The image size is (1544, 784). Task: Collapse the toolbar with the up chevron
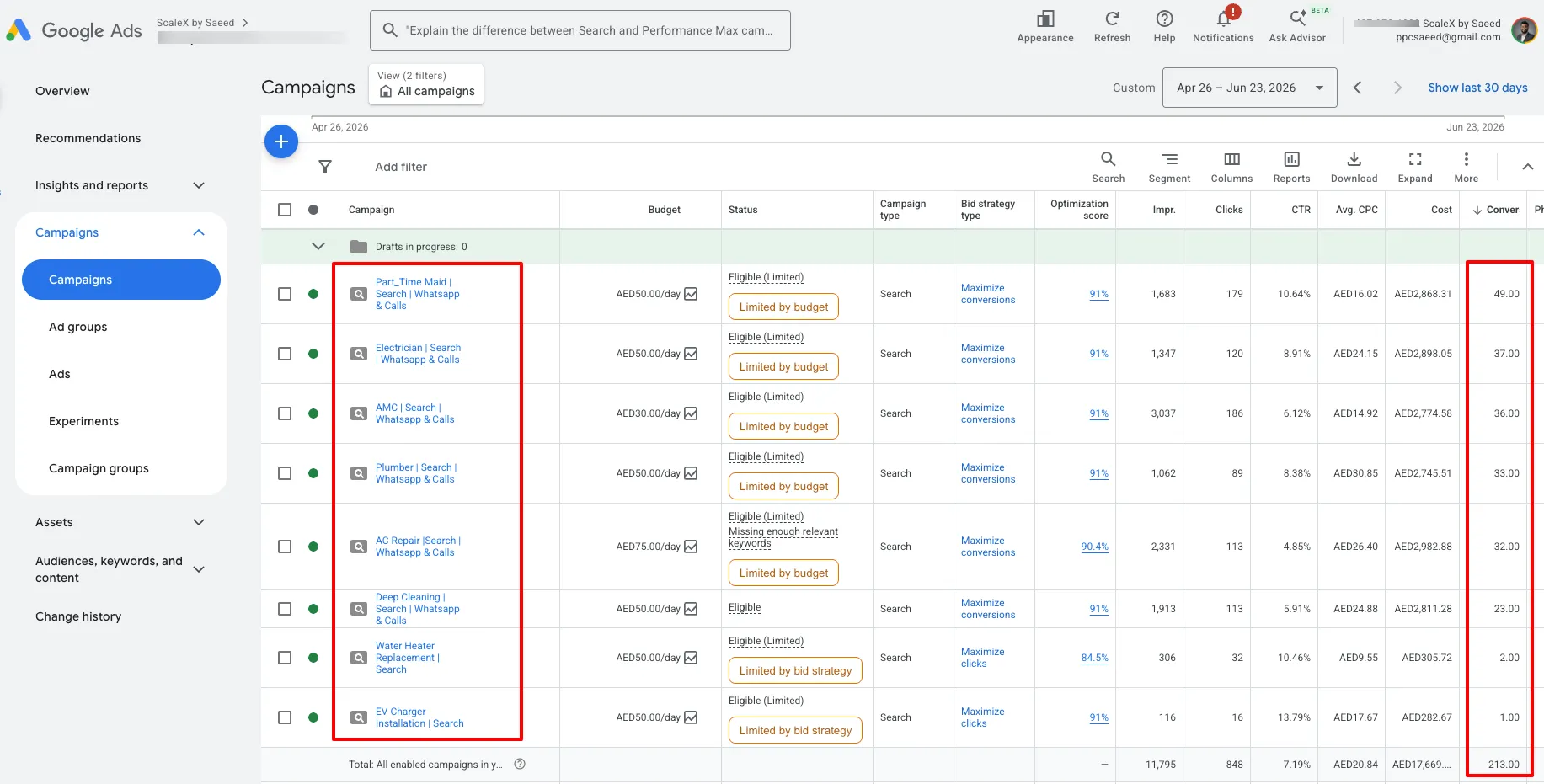tap(1527, 167)
